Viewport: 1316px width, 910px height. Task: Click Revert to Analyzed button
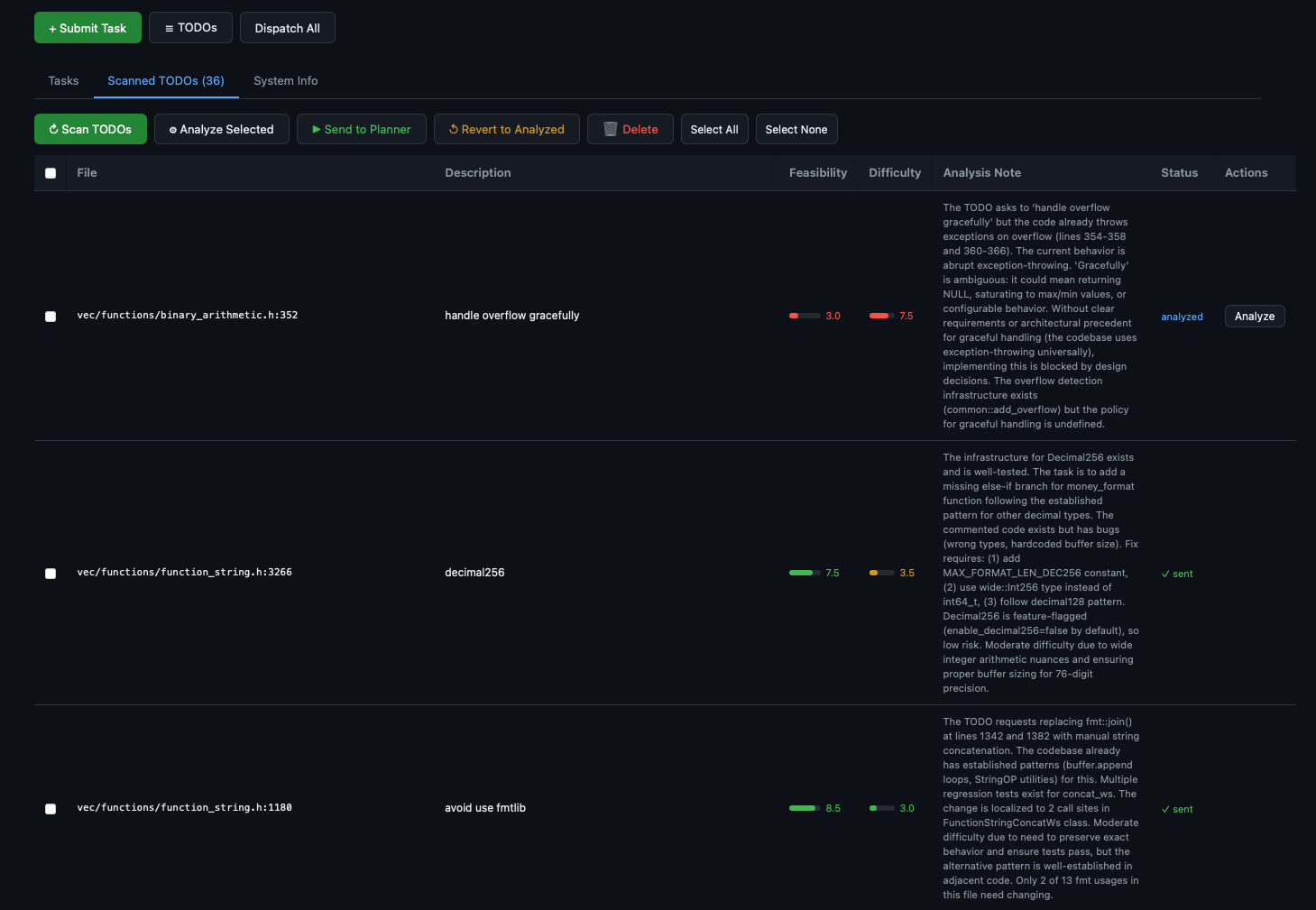point(507,129)
